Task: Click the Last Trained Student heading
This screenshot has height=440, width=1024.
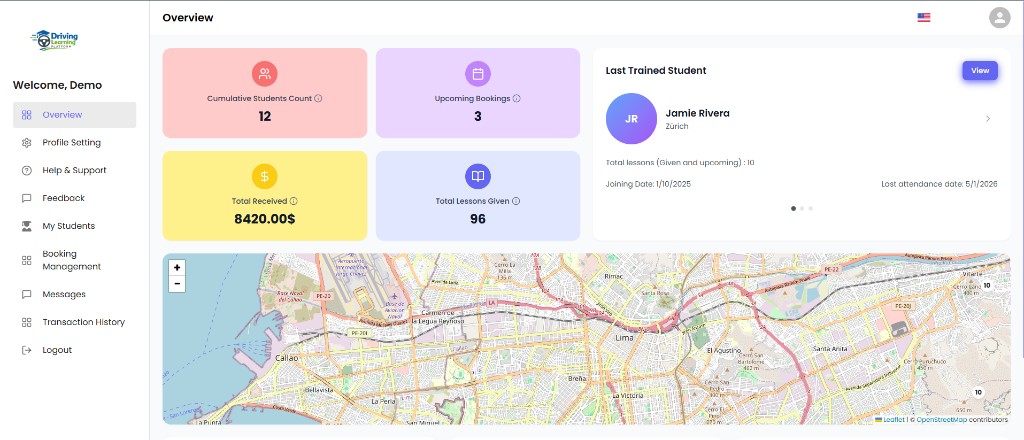Action: [656, 71]
